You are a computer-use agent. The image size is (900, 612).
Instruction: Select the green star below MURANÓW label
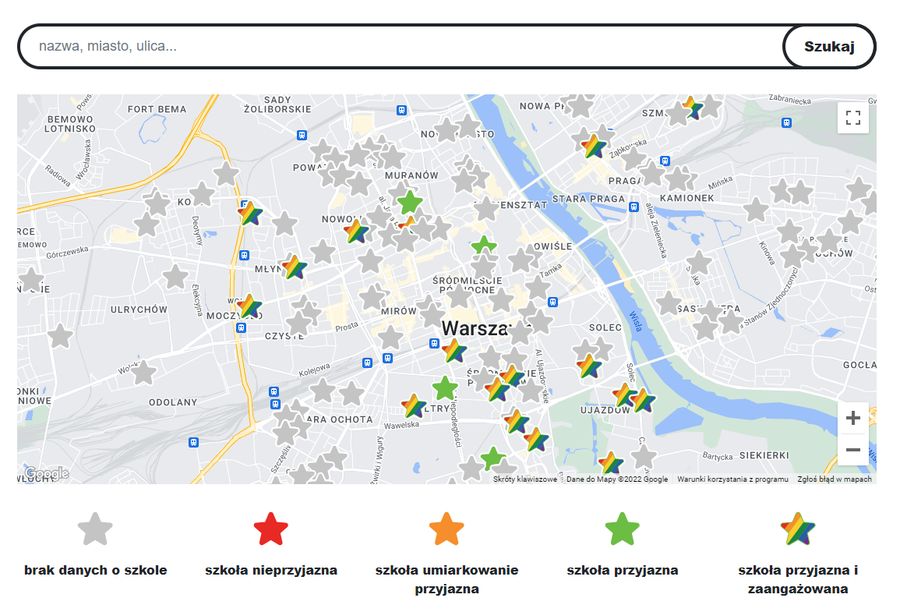pos(409,203)
